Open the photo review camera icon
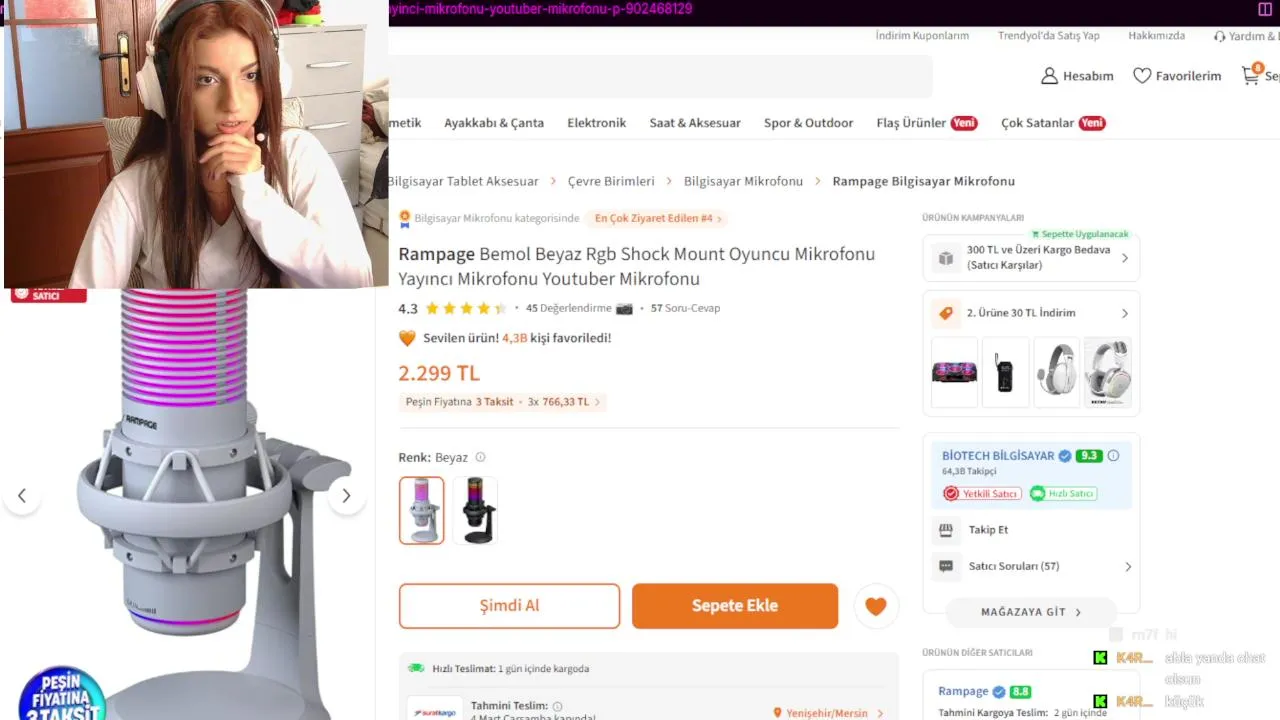This screenshot has width=1280, height=720. pos(624,308)
